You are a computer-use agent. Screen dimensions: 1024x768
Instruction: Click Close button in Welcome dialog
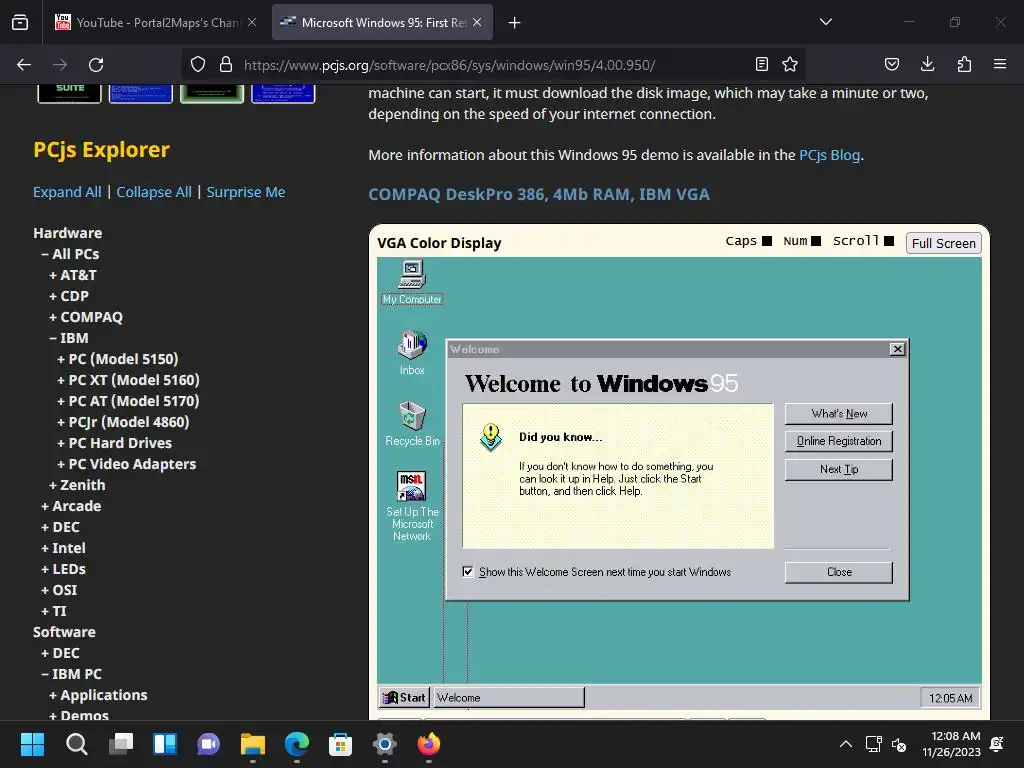pos(839,572)
